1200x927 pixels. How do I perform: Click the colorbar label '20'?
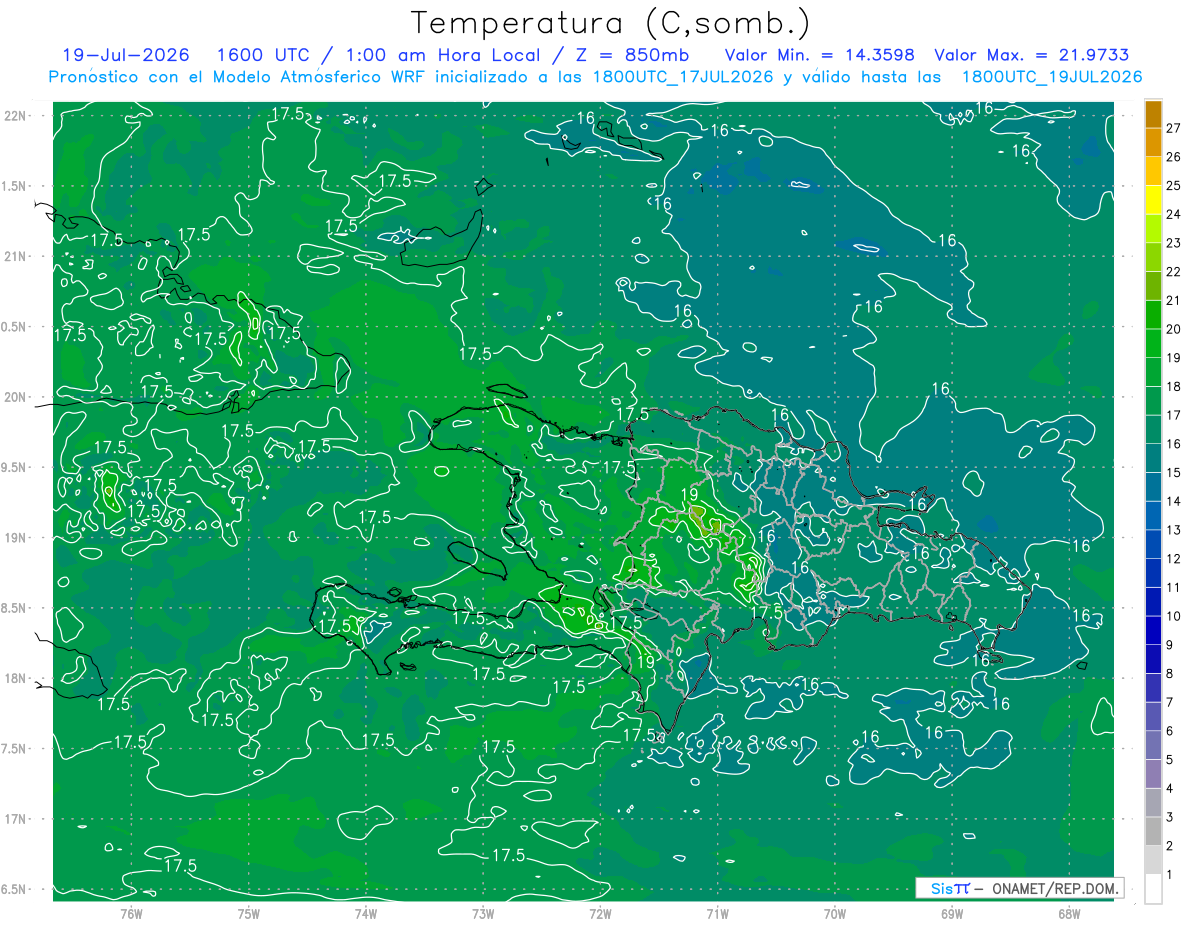(1174, 329)
